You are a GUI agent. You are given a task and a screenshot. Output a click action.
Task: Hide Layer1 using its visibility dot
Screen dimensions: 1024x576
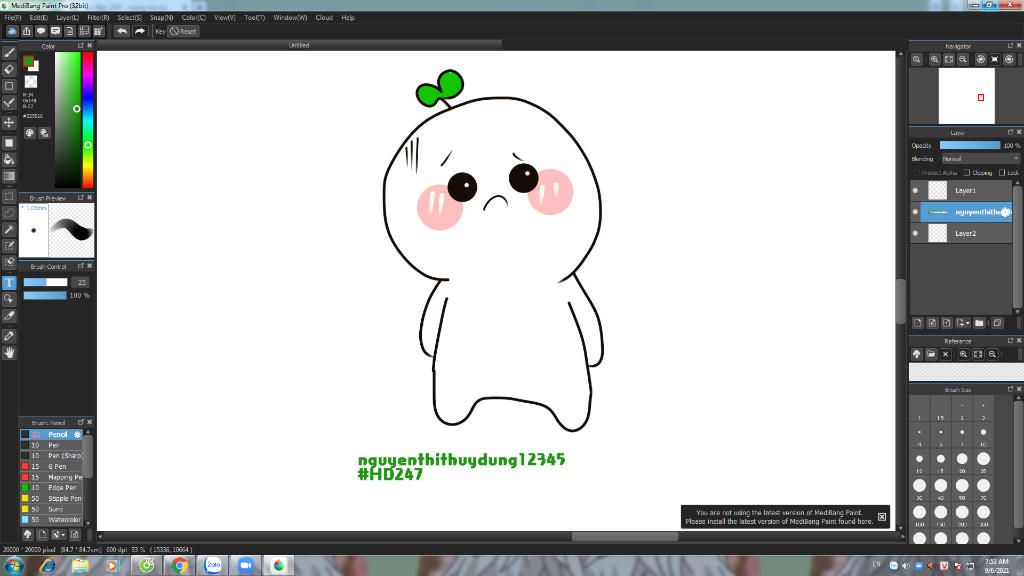click(x=915, y=191)
